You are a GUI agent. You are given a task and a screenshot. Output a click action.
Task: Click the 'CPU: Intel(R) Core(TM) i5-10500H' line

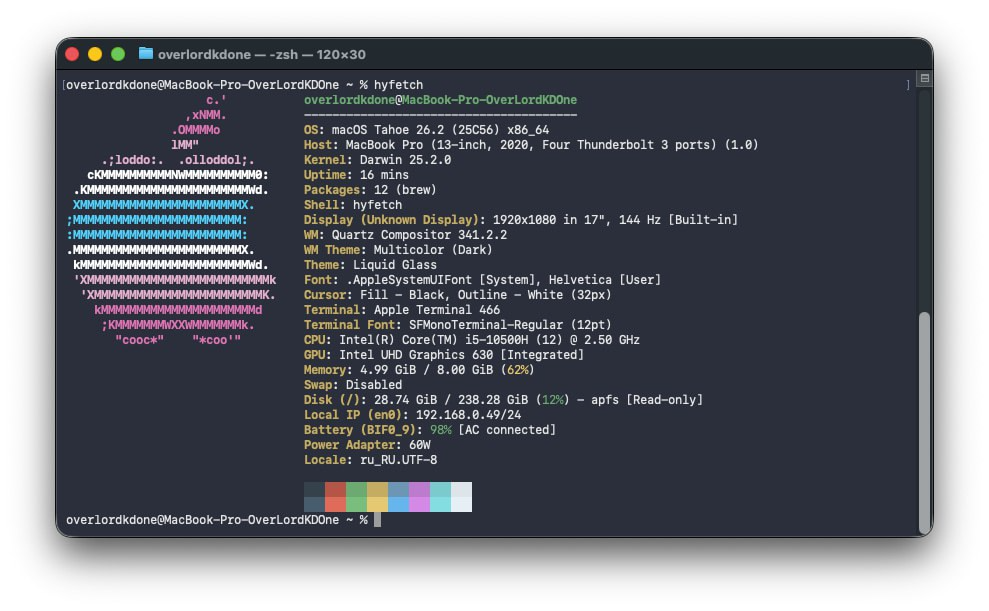472,340
